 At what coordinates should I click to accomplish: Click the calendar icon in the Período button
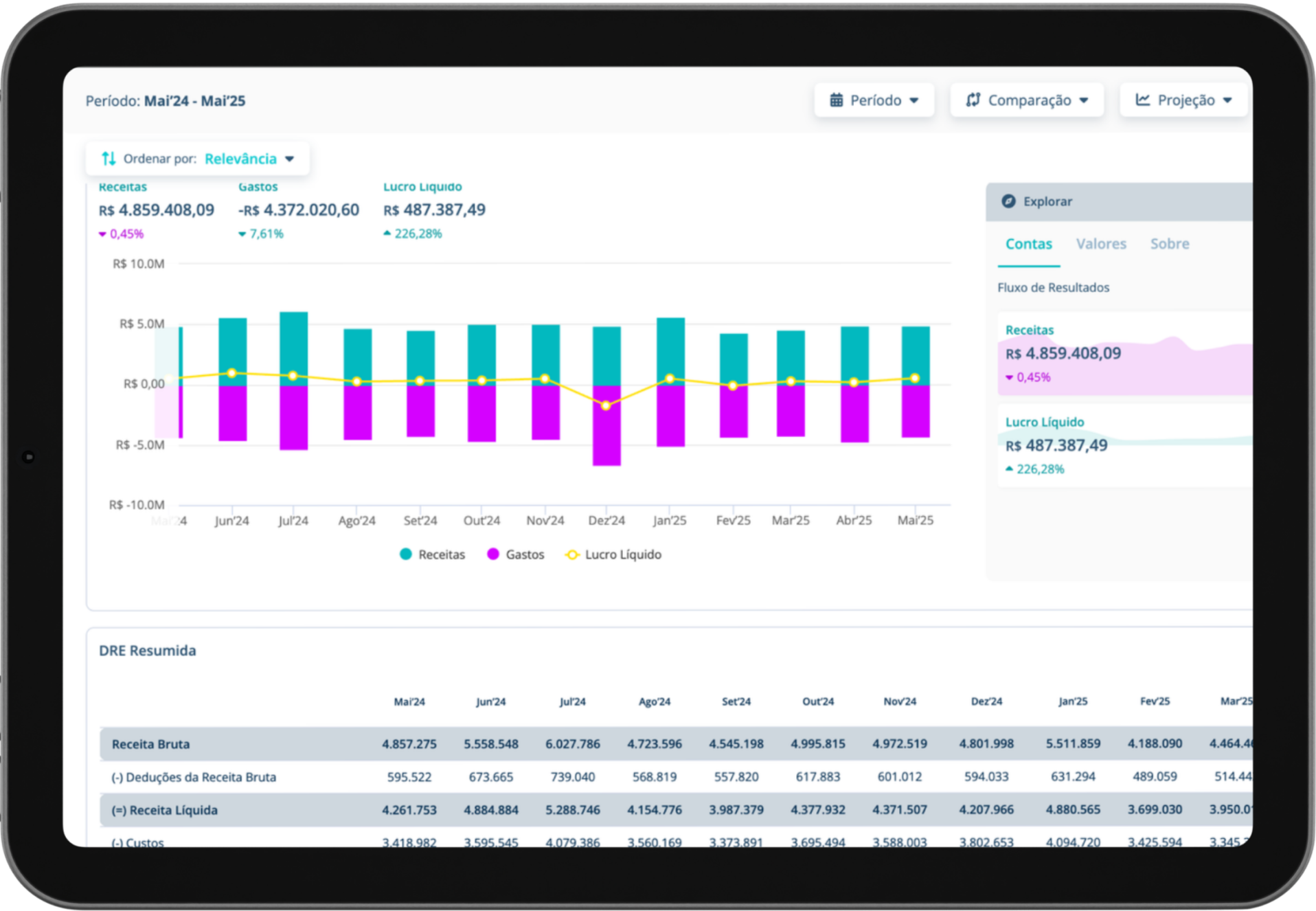836,100
